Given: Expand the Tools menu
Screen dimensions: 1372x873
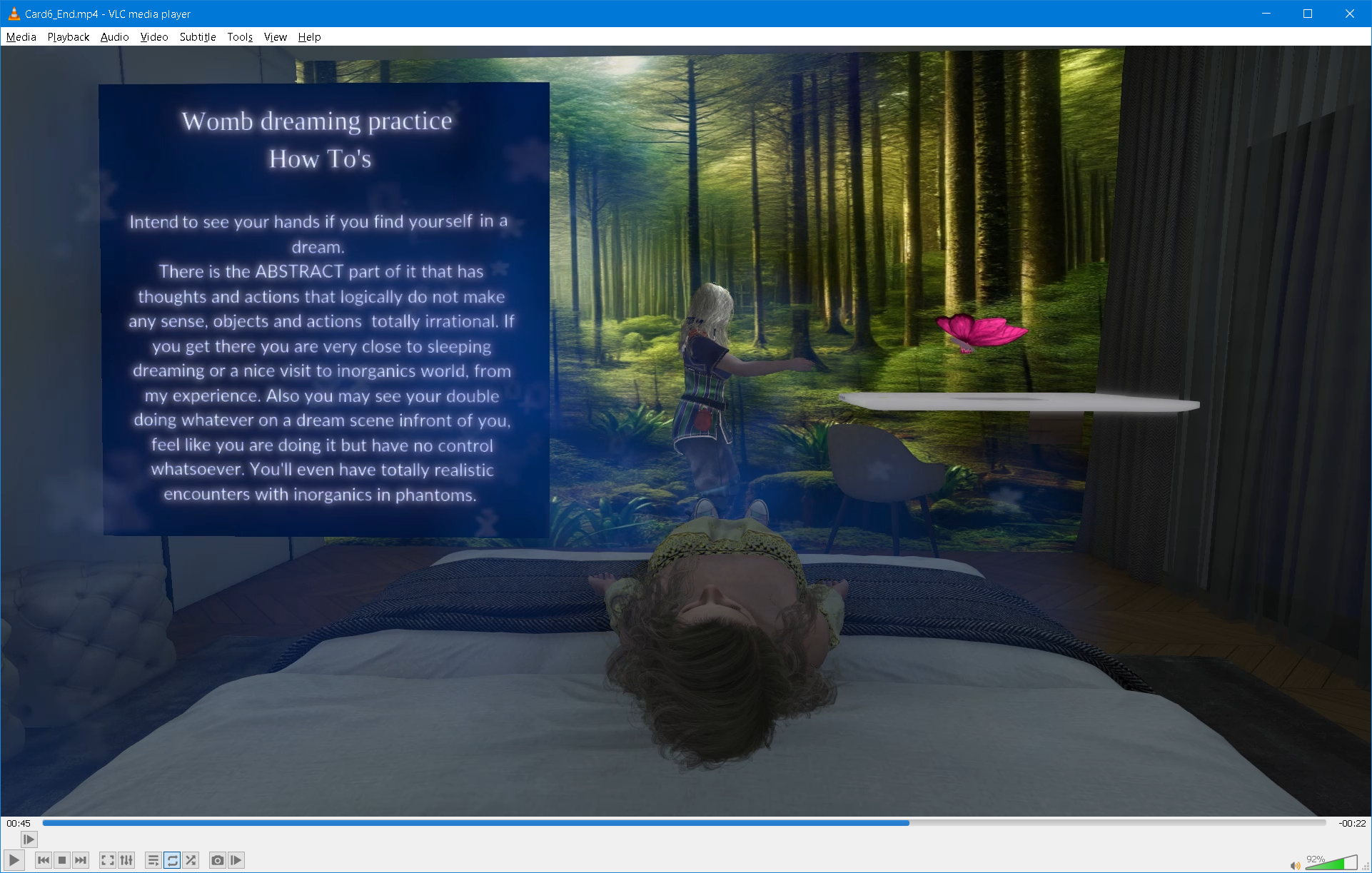Looking at the screenshot, I should (x=240, y=37).
